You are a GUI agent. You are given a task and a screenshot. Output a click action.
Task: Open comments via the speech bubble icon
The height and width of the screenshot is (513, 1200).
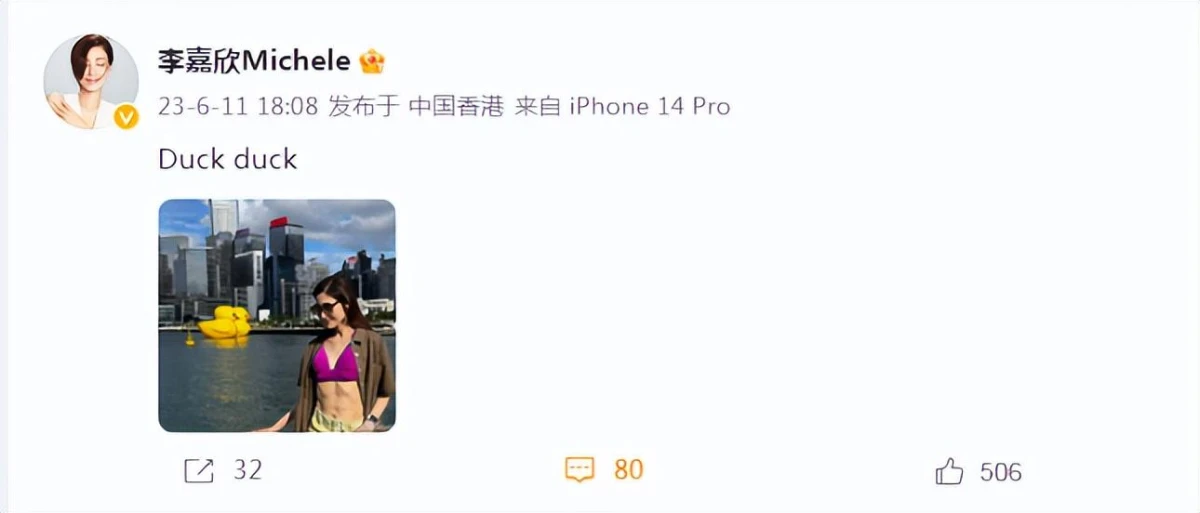(580, 470)
